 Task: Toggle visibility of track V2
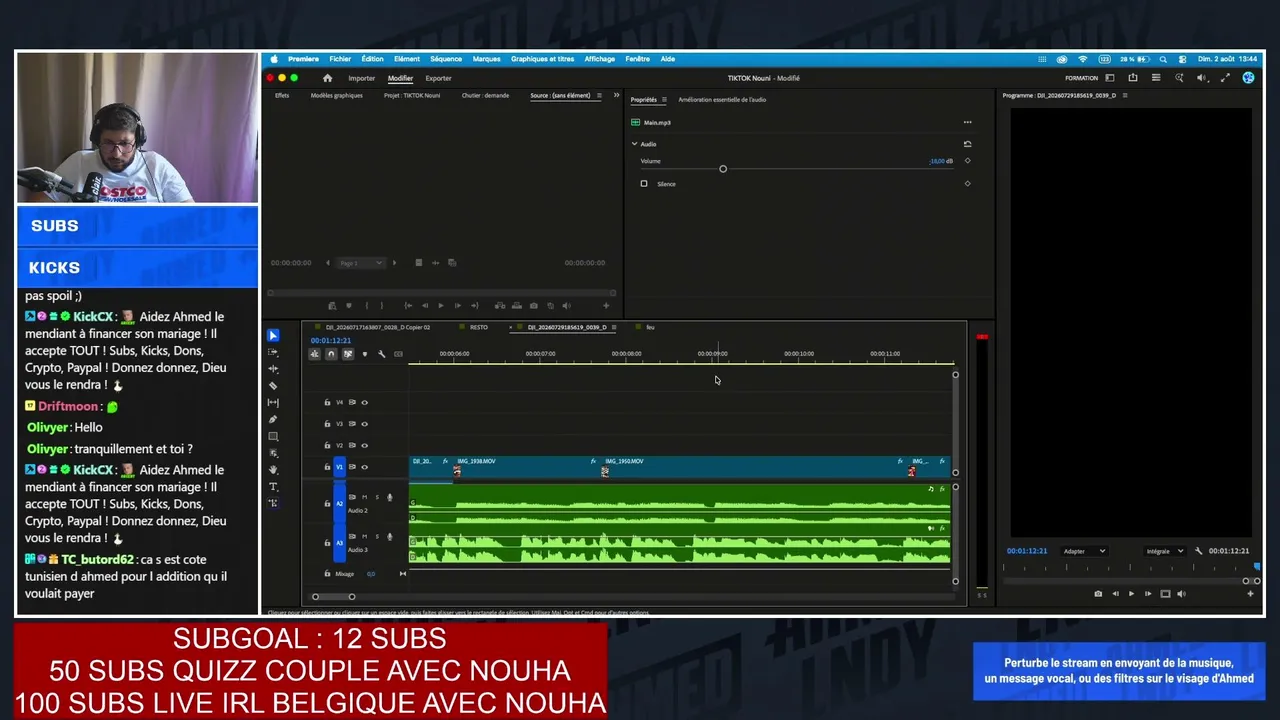364,445
